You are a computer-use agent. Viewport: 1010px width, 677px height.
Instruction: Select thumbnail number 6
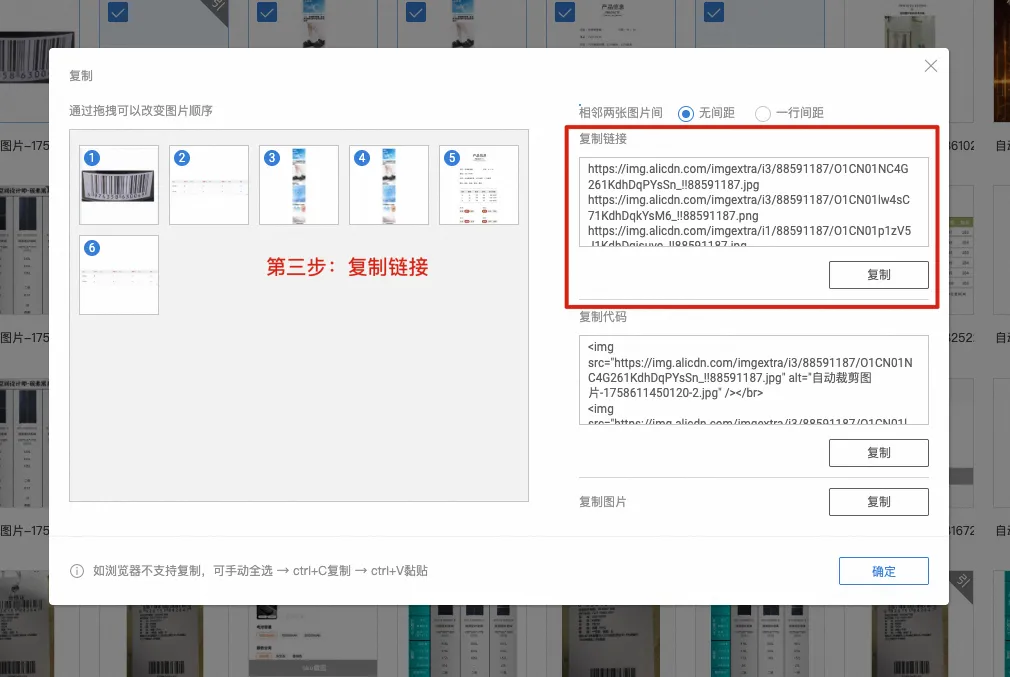tap(119, 275)
